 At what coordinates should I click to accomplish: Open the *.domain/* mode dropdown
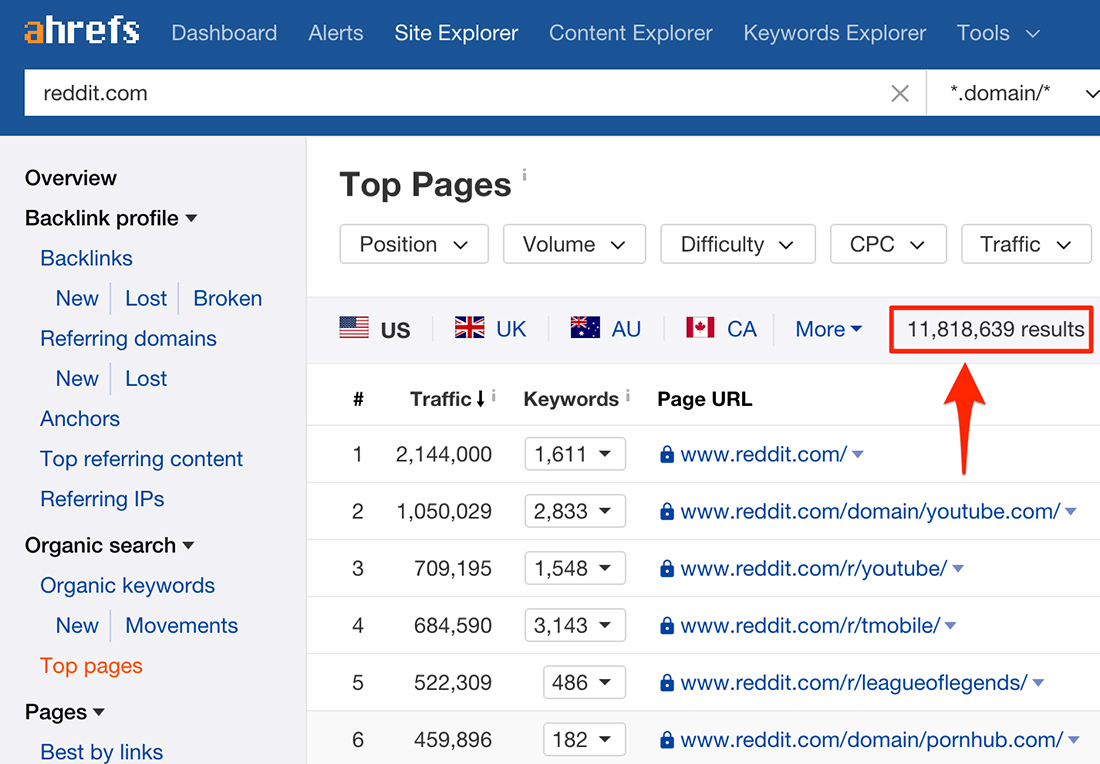click(1013, 93)
